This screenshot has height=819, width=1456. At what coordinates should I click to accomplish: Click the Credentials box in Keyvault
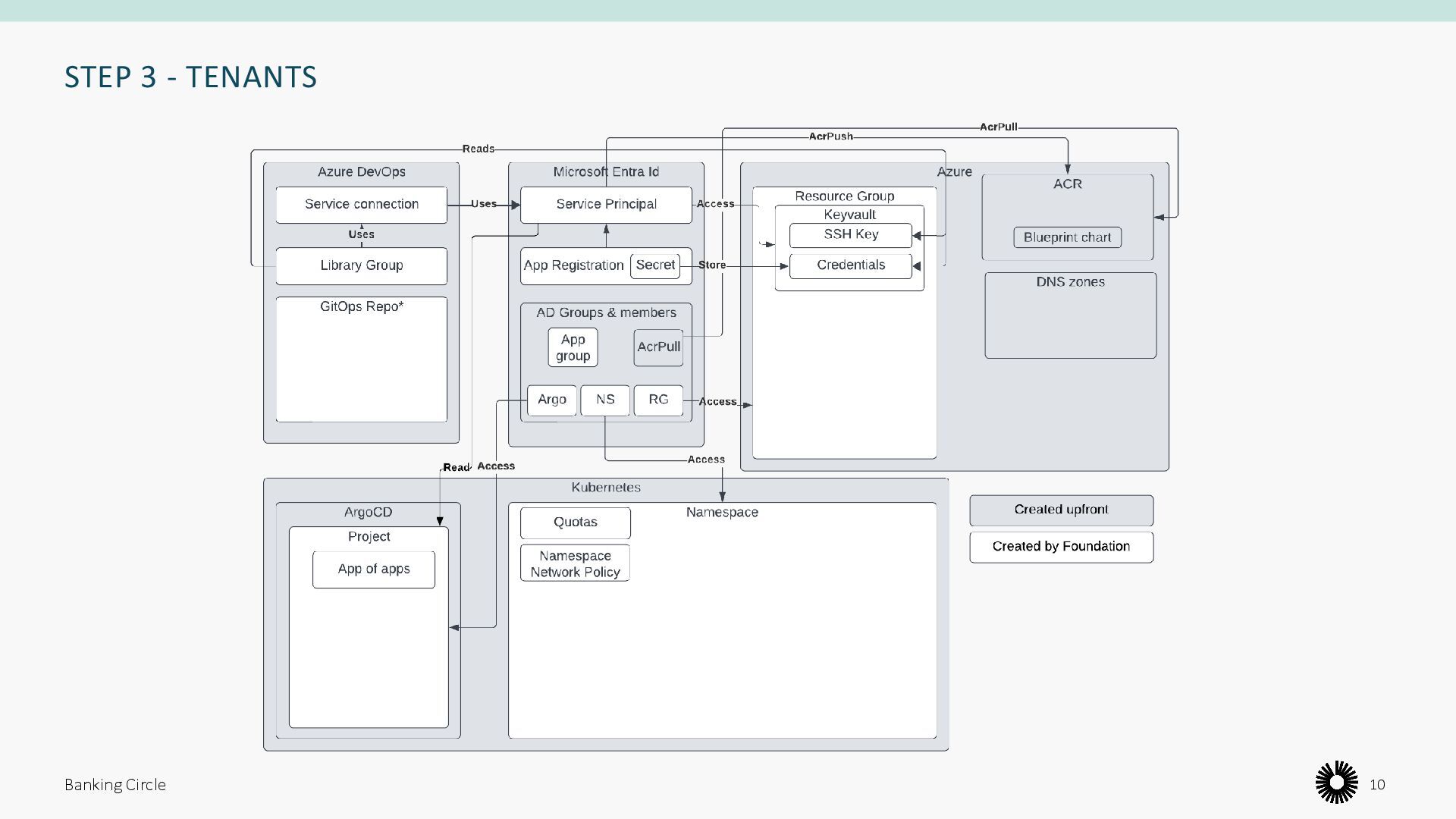[850, 265]
